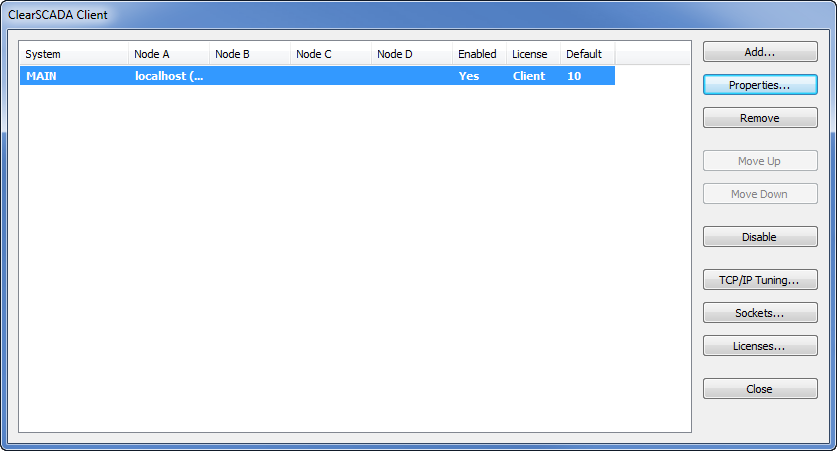Click the localhost entry in Node A

coord(168,76)
